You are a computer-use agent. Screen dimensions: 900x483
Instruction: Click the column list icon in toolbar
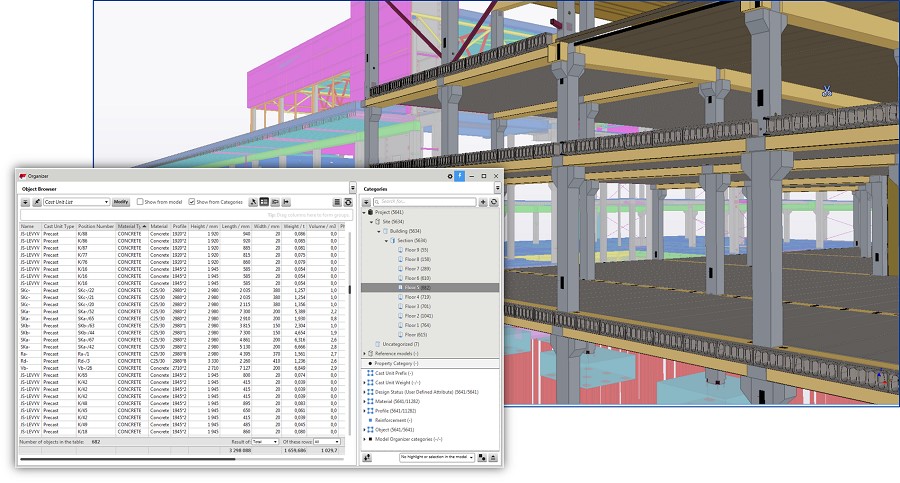coord(337,202)
